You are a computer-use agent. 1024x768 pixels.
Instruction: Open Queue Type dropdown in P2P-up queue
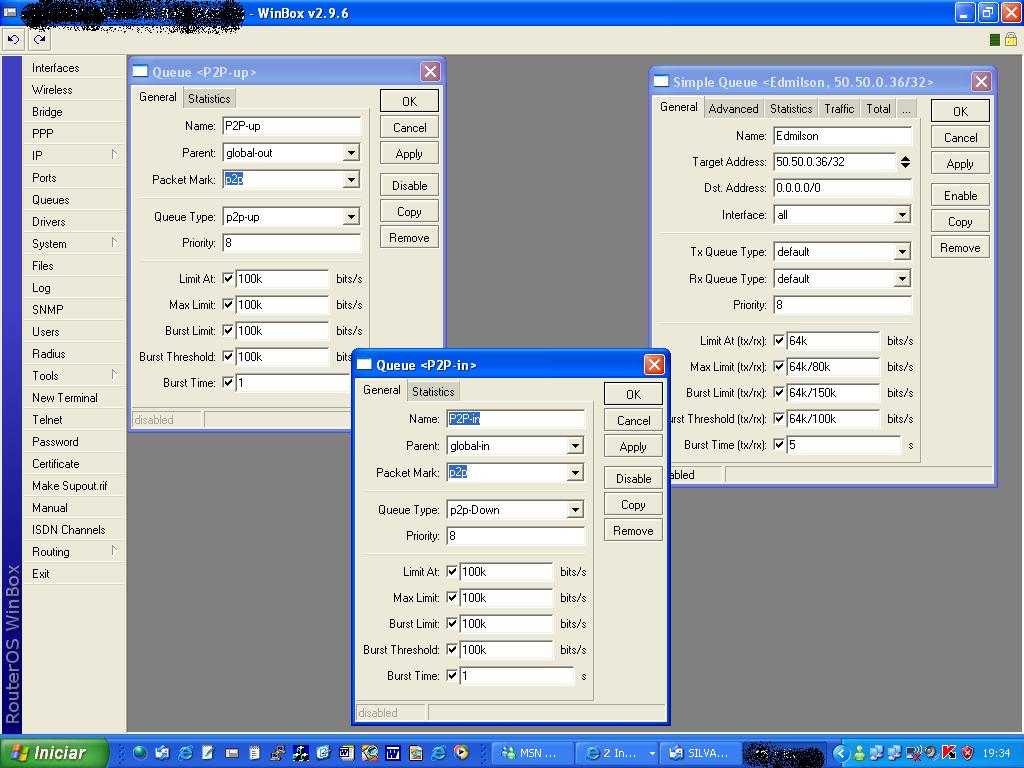click(351, 217)
